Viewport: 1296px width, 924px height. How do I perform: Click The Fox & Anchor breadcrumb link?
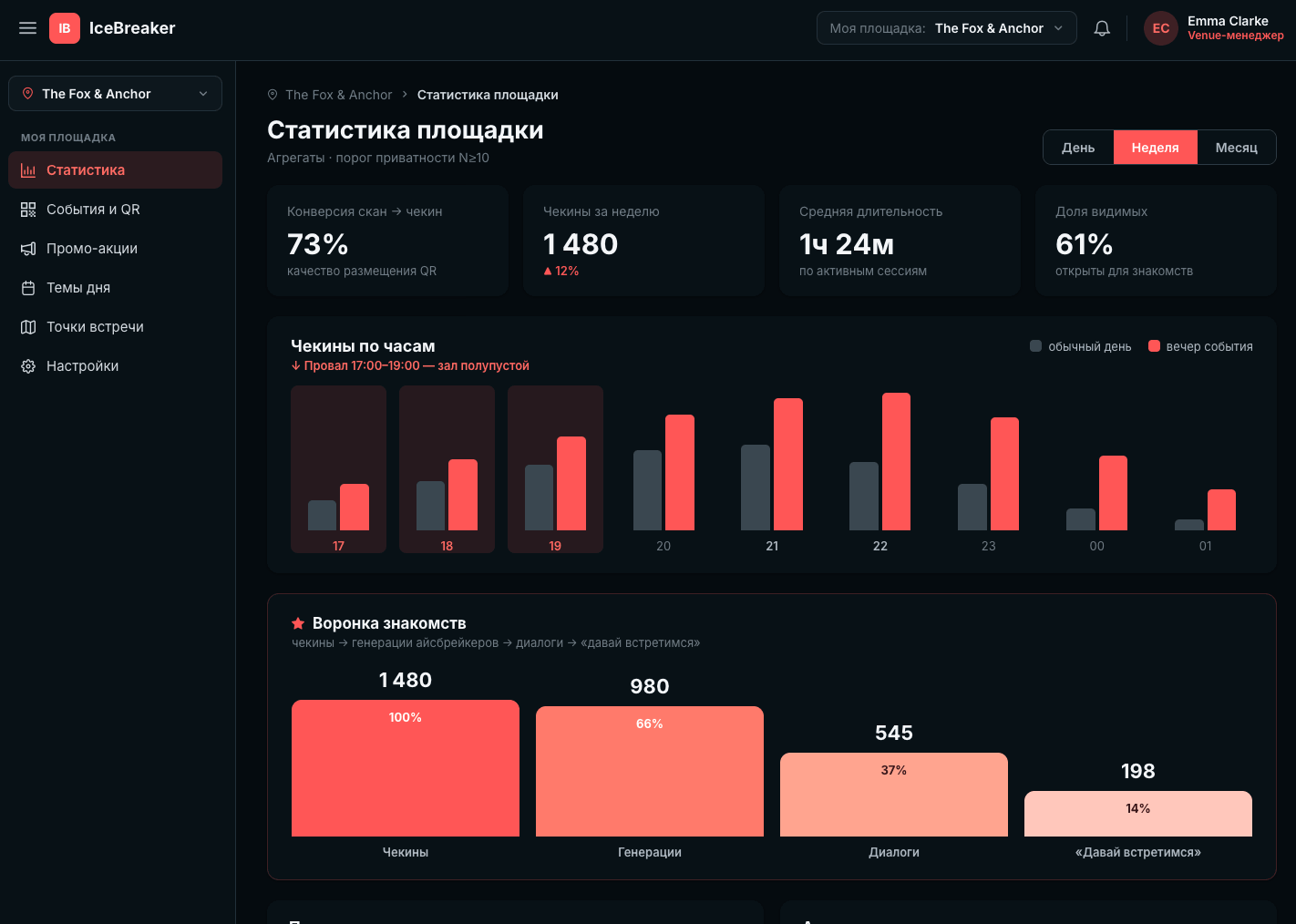(x=338, y=95)
